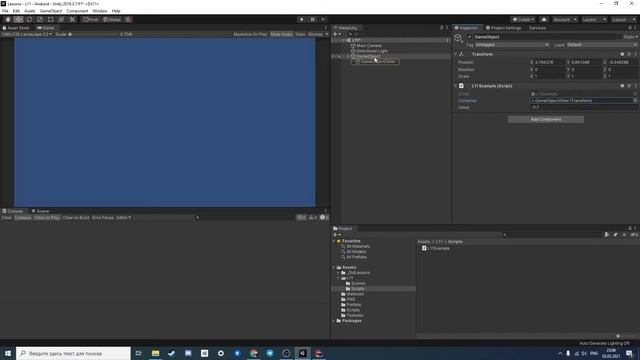Start Play mode with Play button
Screen dimensions: 640x360
[302, 20]
